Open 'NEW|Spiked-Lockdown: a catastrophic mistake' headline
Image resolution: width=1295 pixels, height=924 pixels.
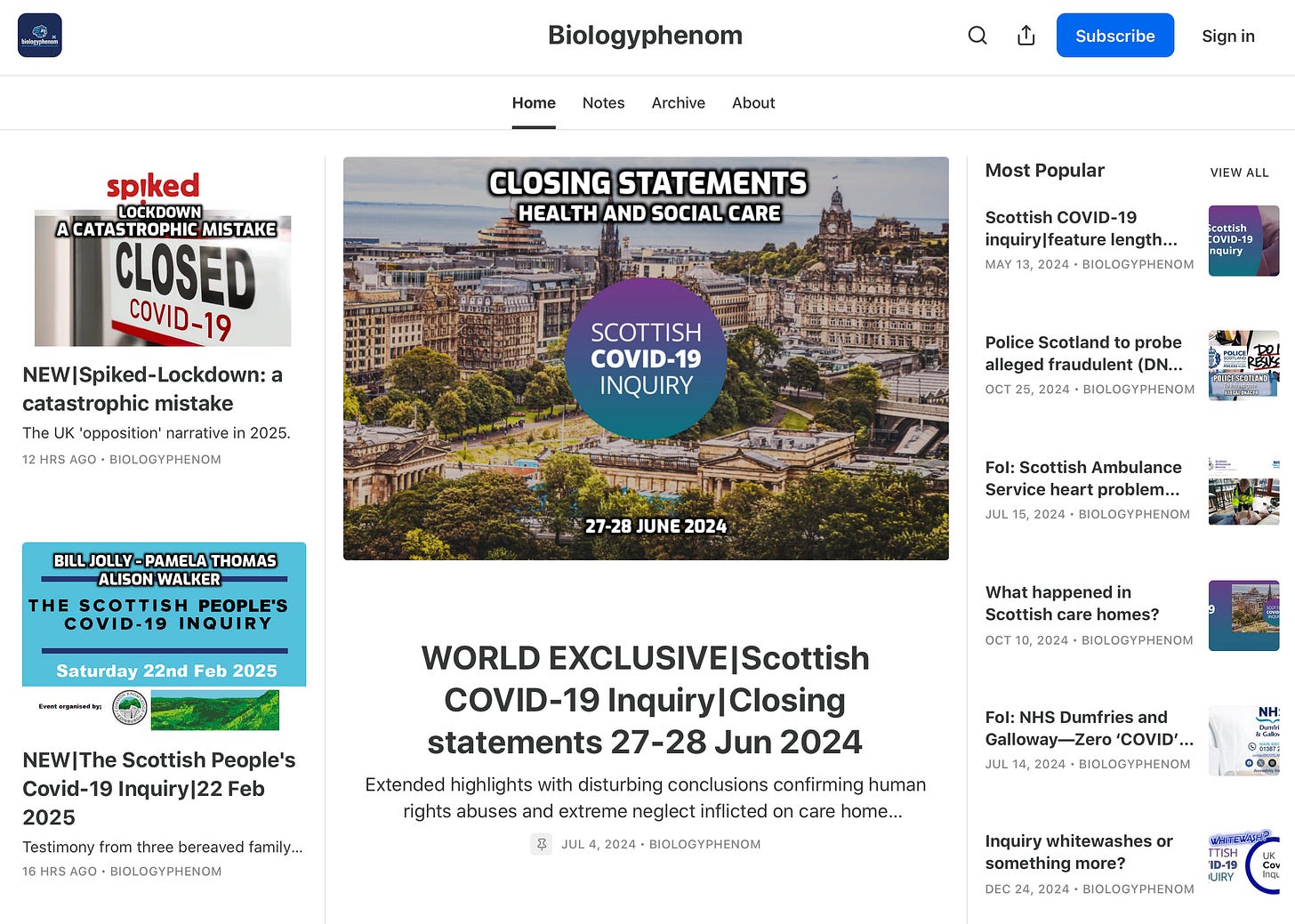point(153,389)
